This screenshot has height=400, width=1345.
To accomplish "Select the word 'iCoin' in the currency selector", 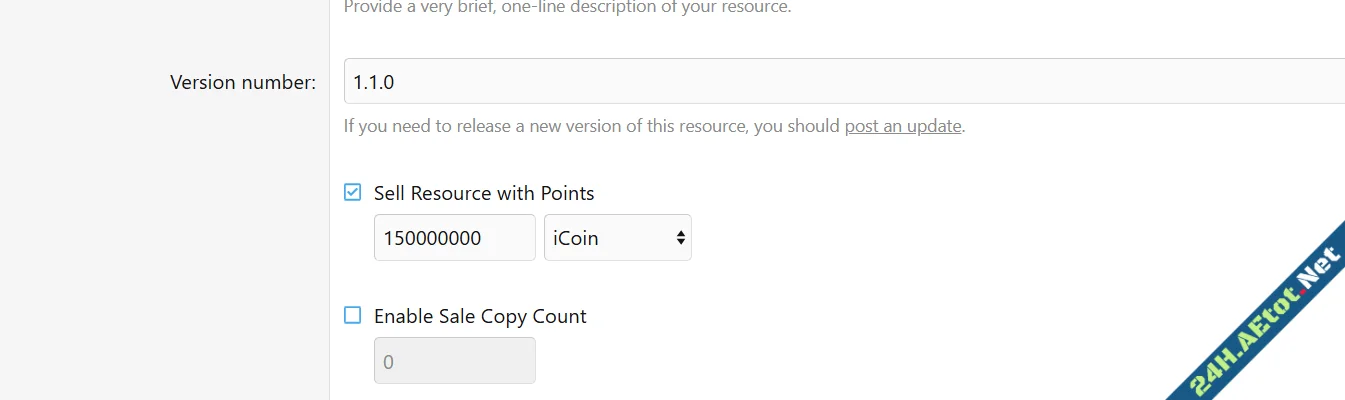I will (x=576, y=238).
